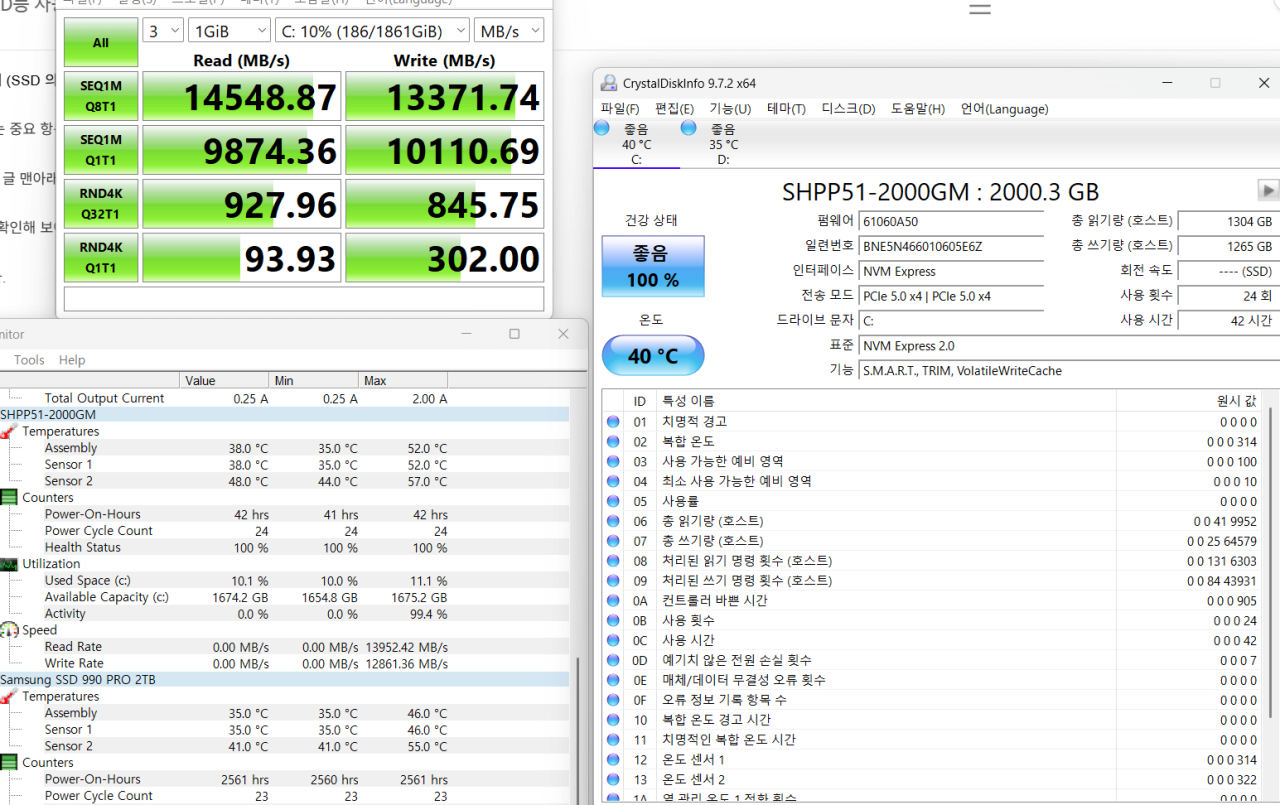Screen dimensions: 1280x805
Task: Click the status circle for ID 04 row
Action: 613,481
